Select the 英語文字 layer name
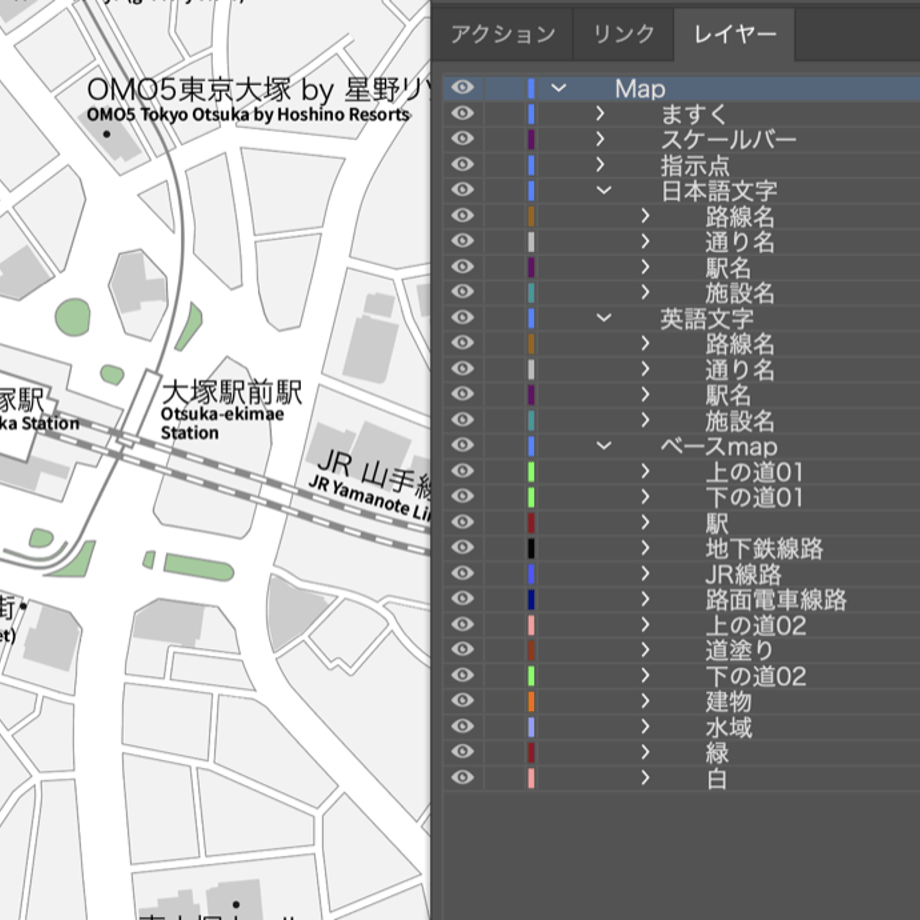 707,319
